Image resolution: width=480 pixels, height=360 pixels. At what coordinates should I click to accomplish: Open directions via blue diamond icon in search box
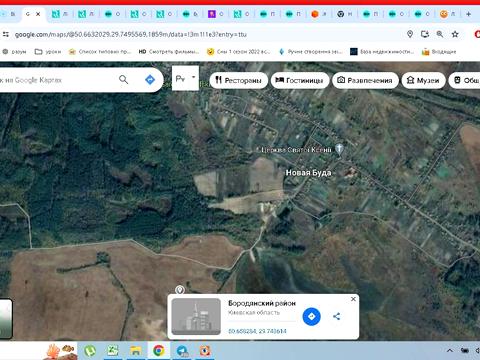click(x=150, y=80)
